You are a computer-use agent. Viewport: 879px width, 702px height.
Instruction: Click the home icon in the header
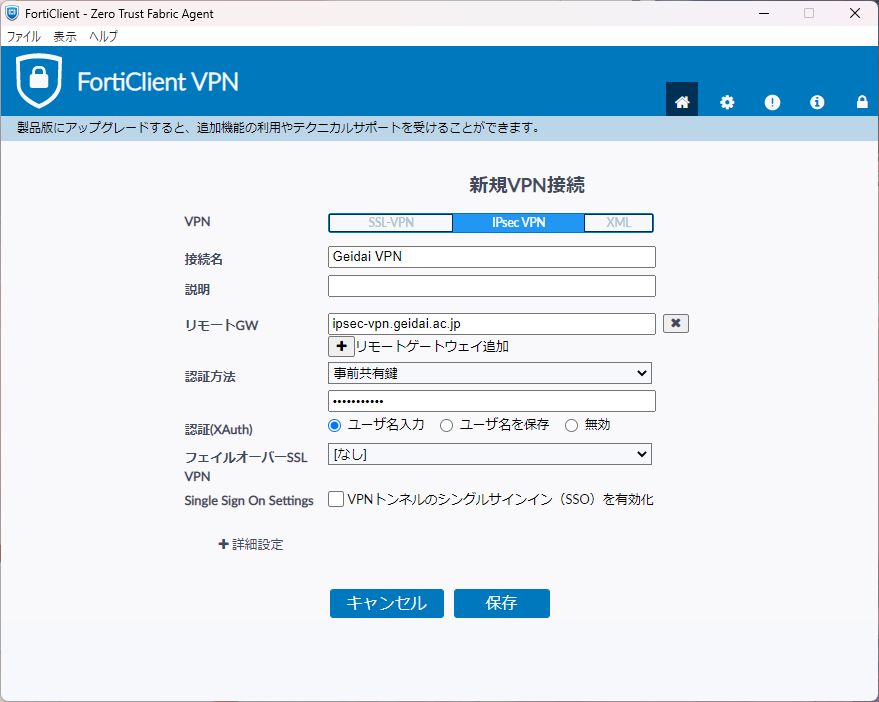682,101
